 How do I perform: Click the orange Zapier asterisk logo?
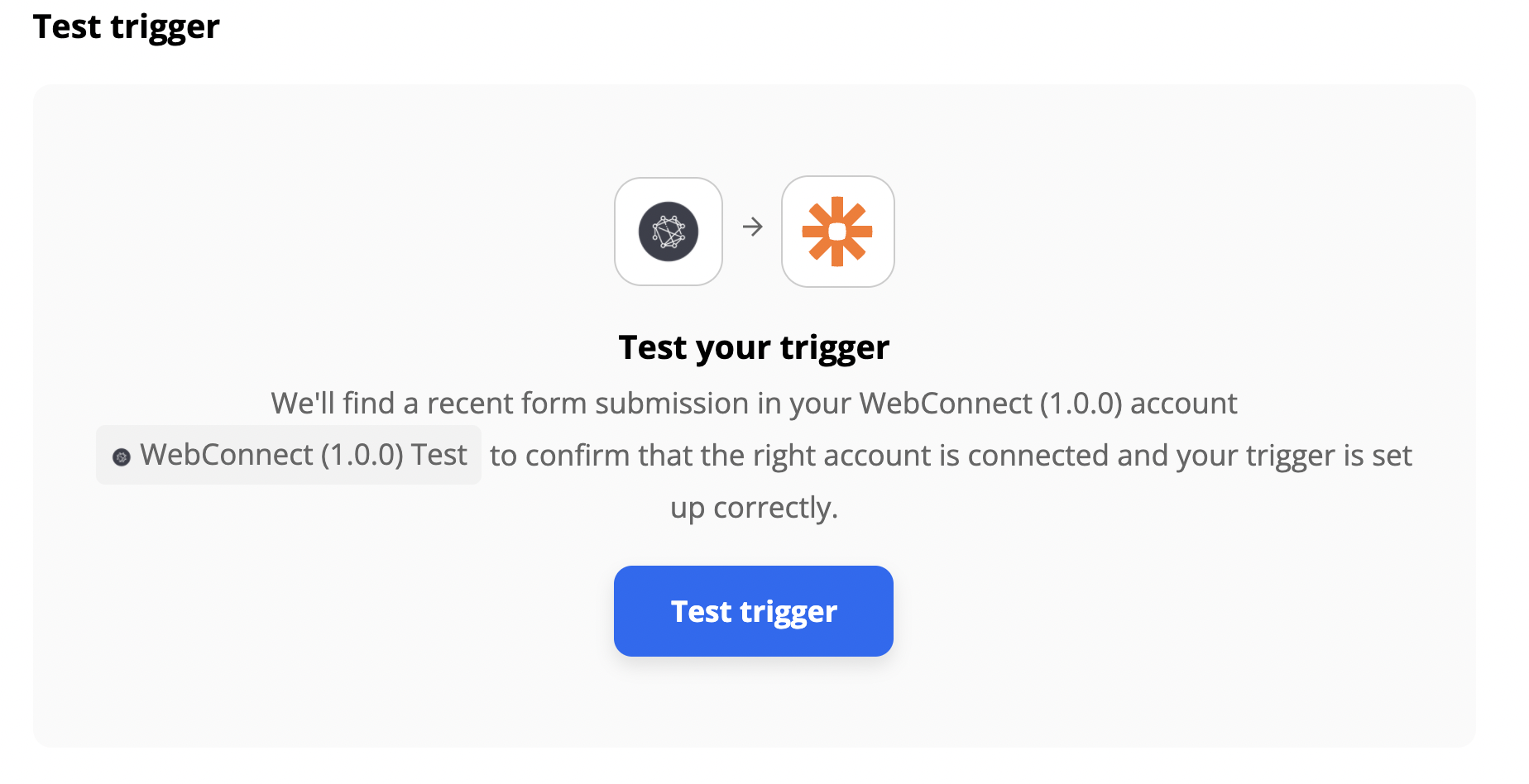click(837, 232)
